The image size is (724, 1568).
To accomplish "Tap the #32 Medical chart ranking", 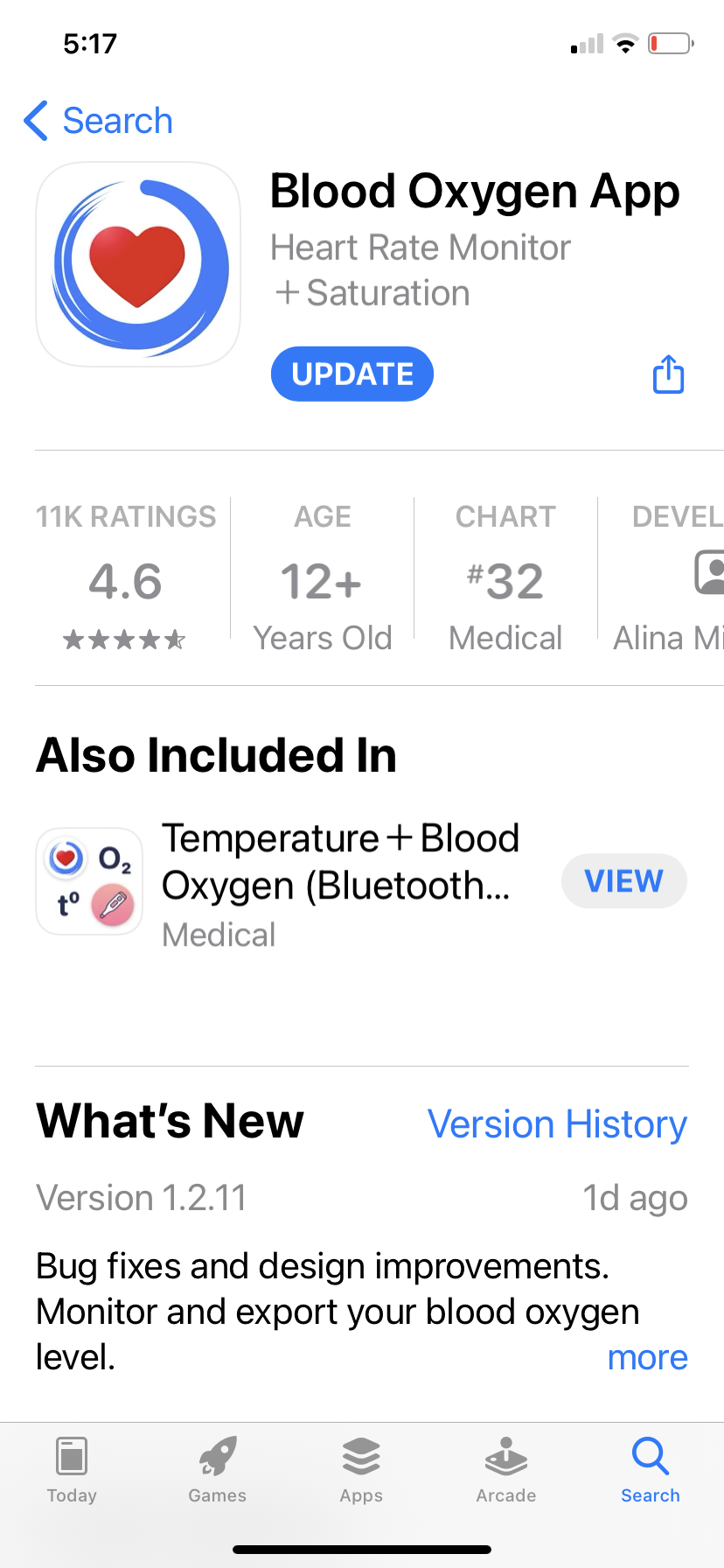I will pyautogui.click(x=505, y=582).
